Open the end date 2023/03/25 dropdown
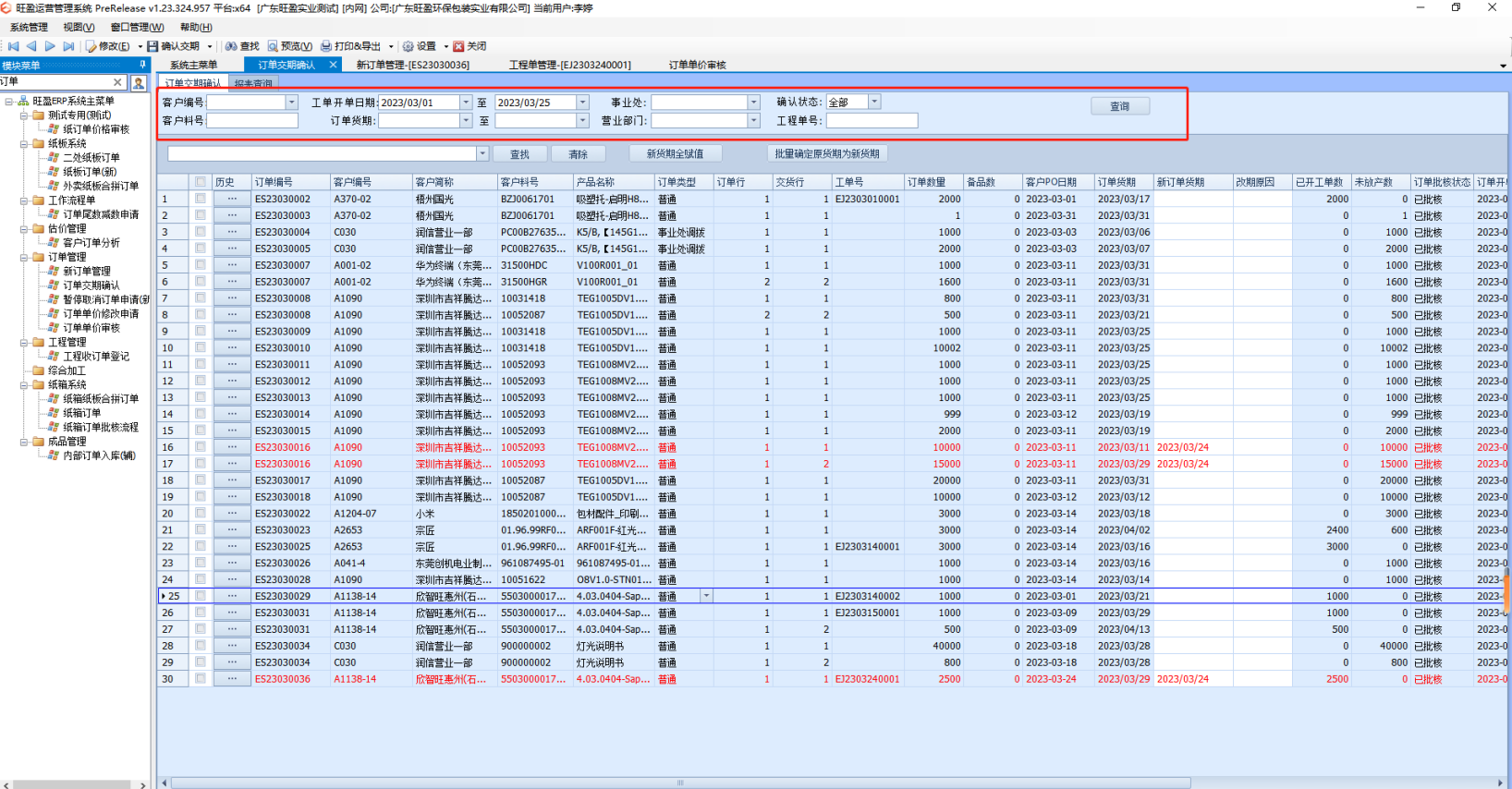The width and height of the screenshot is (1512, 789). (x=582, y=103)
